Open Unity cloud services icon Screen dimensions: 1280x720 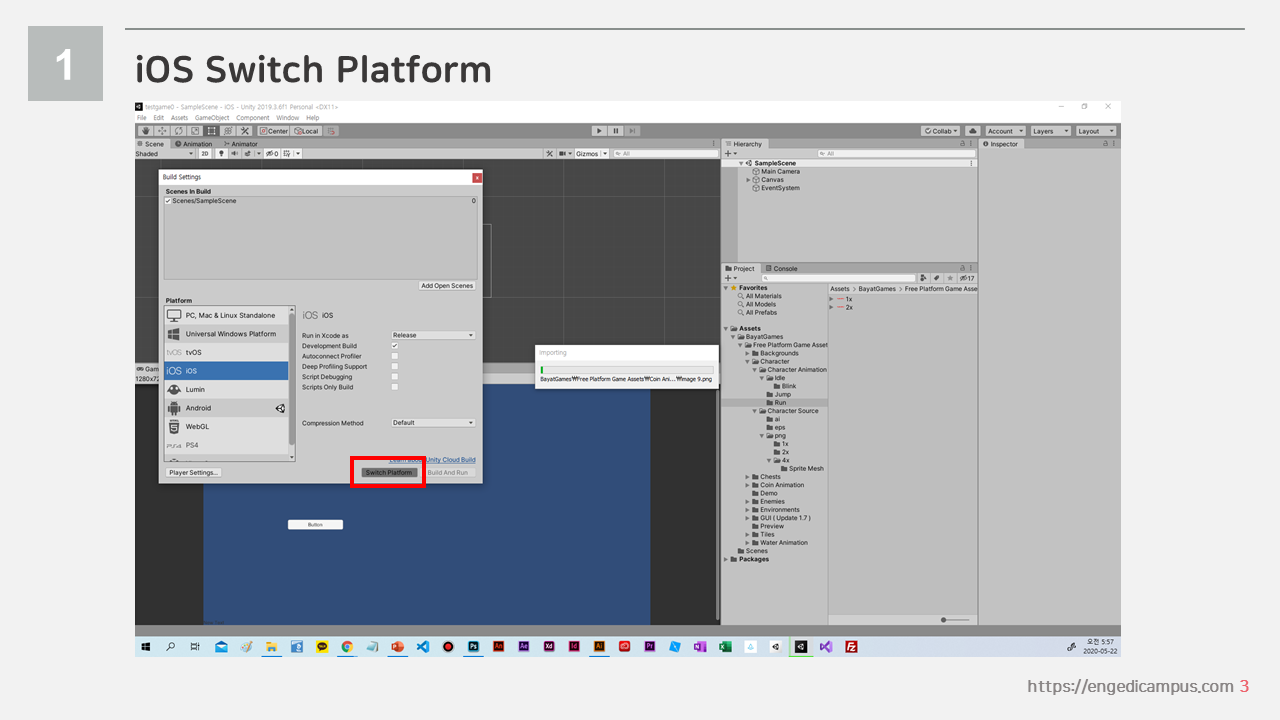[972, 131]
